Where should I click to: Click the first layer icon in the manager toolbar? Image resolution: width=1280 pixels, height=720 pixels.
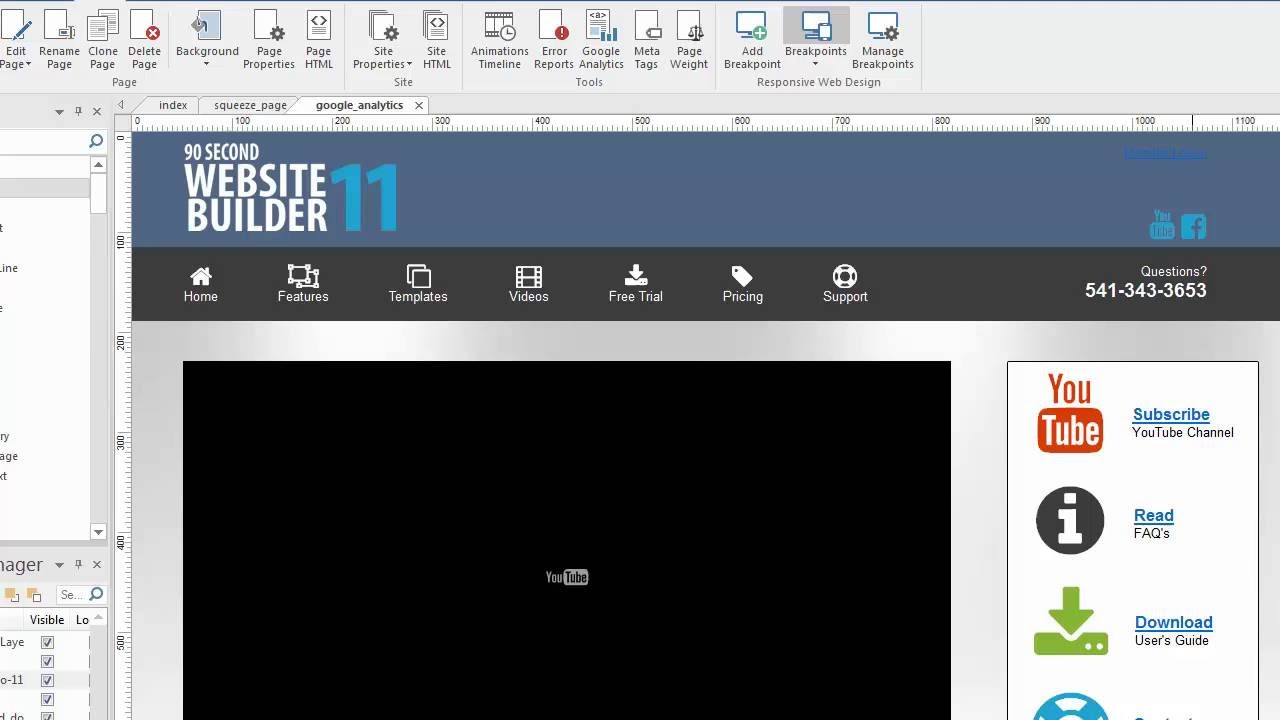click(x=12, y=595)
